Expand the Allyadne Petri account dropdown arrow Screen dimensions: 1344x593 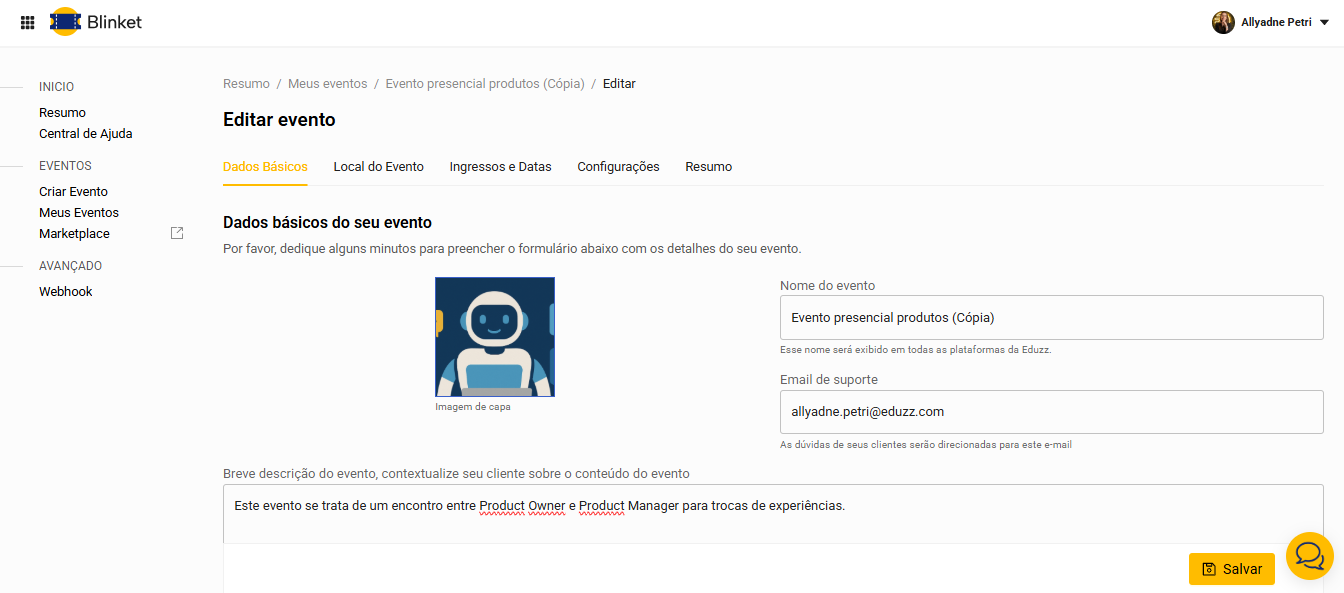(1324, 23)
